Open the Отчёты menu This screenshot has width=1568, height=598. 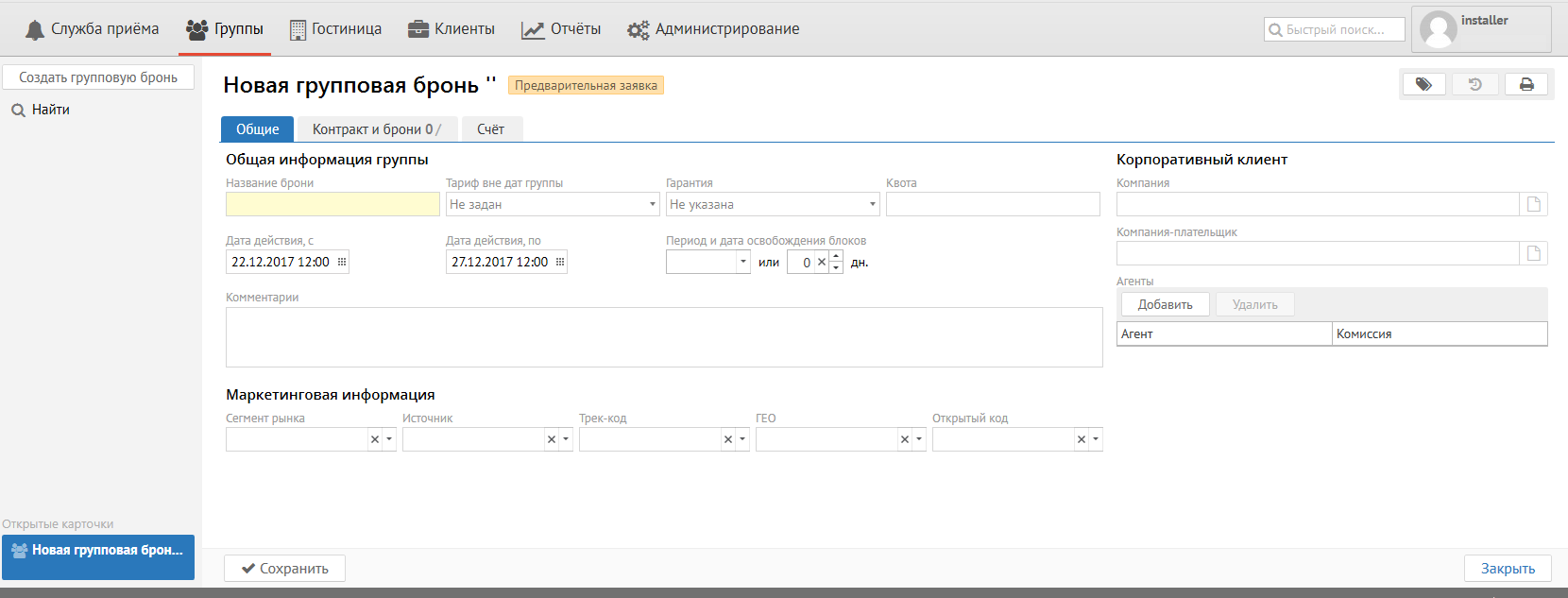tap(561, 29)
